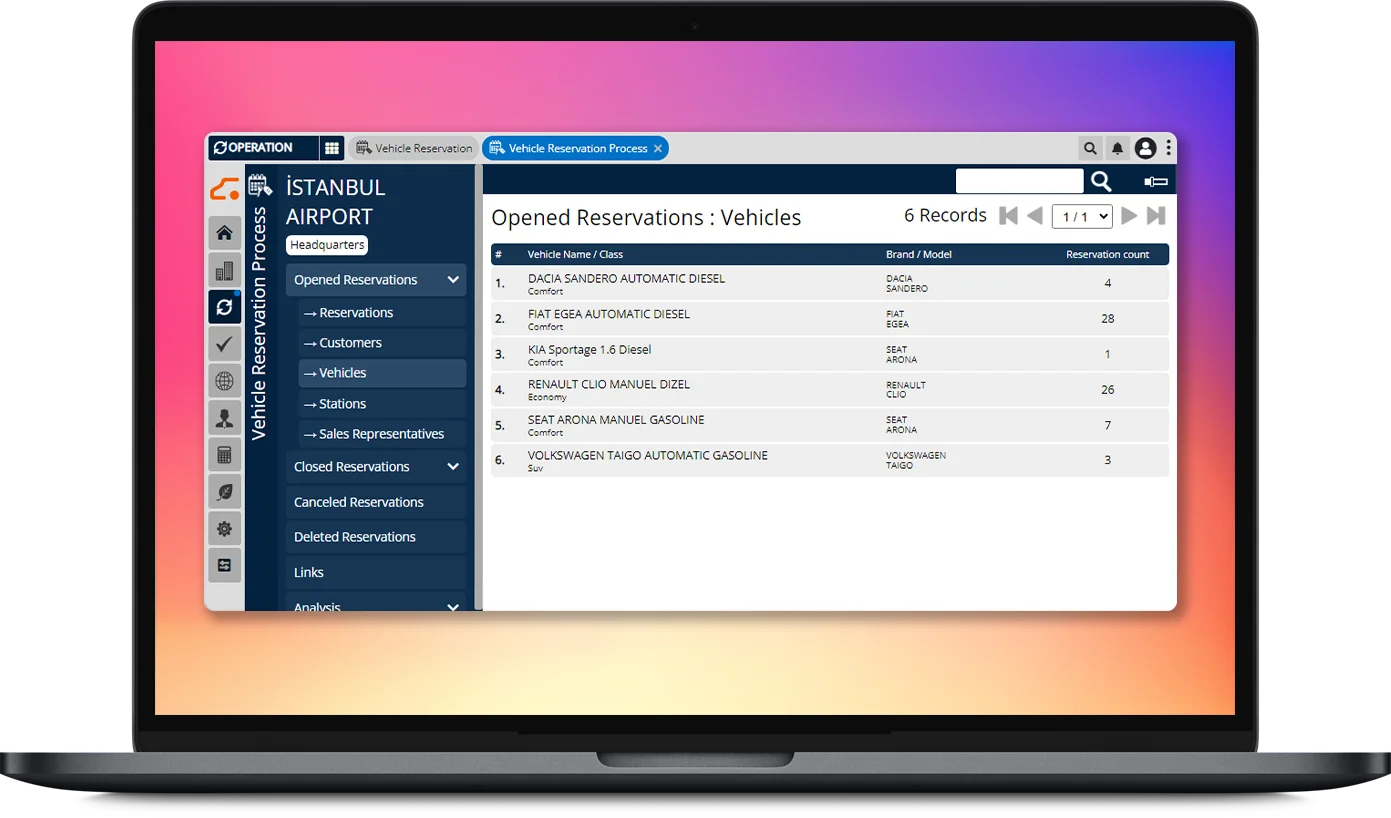The image size is (1391, 818).
Task: Select the checkmark icon in sidebar
Action: coord(224,344)
